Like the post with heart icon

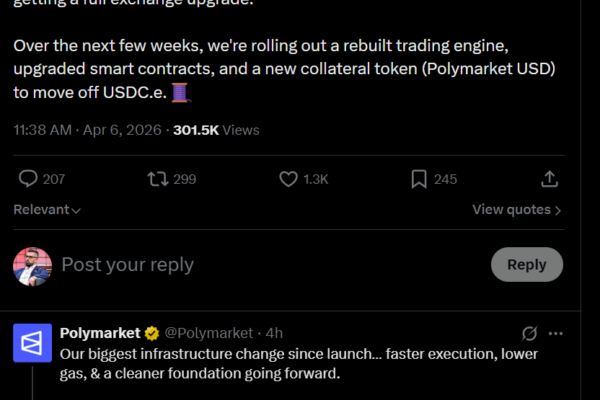click(288, 179)
